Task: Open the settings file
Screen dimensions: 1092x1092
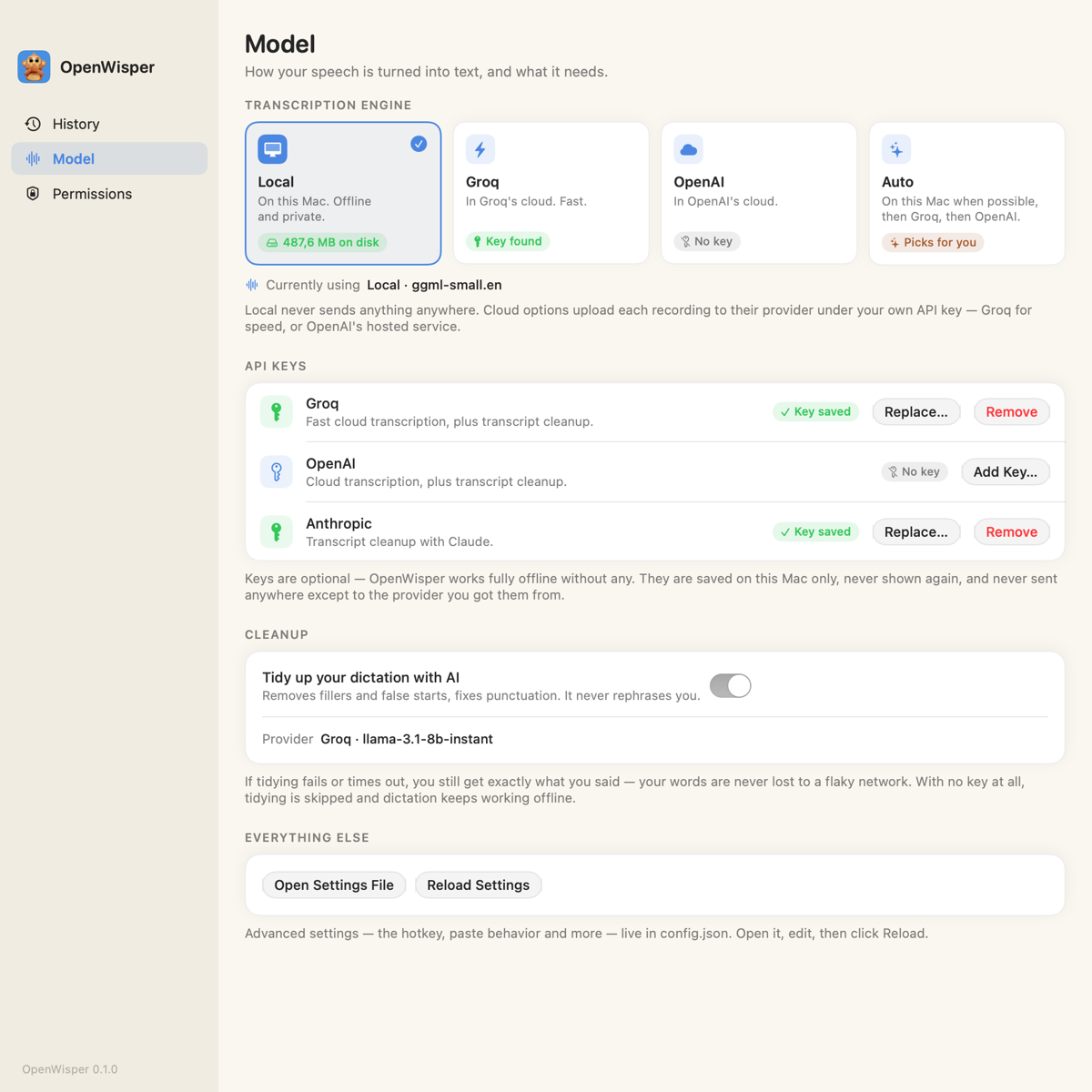Action: [x=334, y=885]
